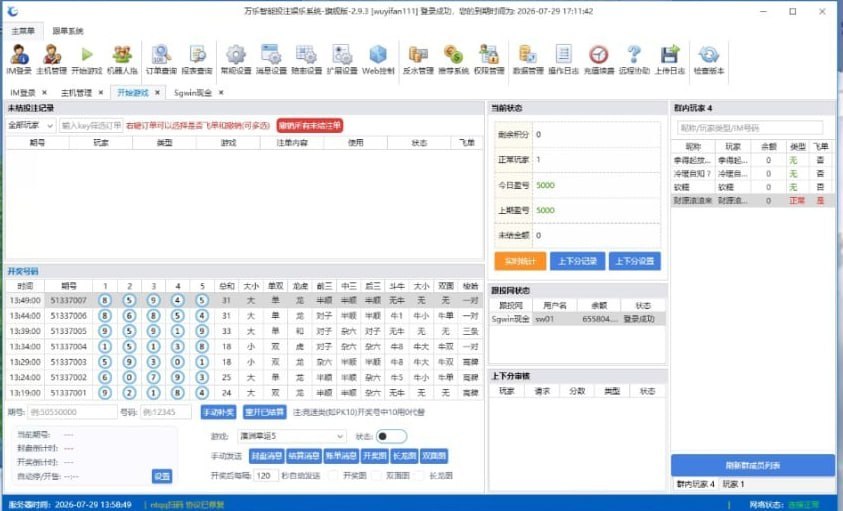Screen dimensions: 843x511
Task: Click the 重开已结算 button
Action: pos(265,412)
